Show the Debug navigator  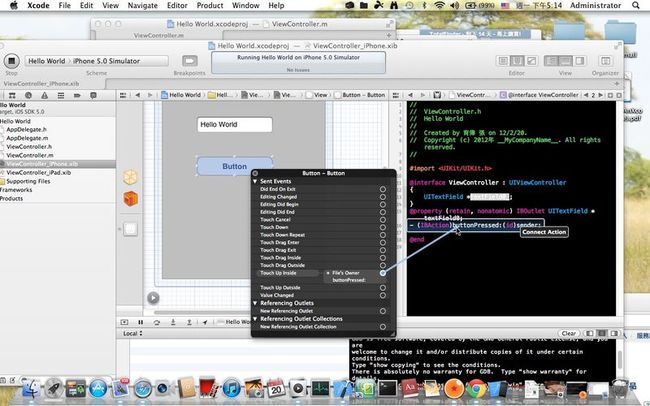coord(61,95)
